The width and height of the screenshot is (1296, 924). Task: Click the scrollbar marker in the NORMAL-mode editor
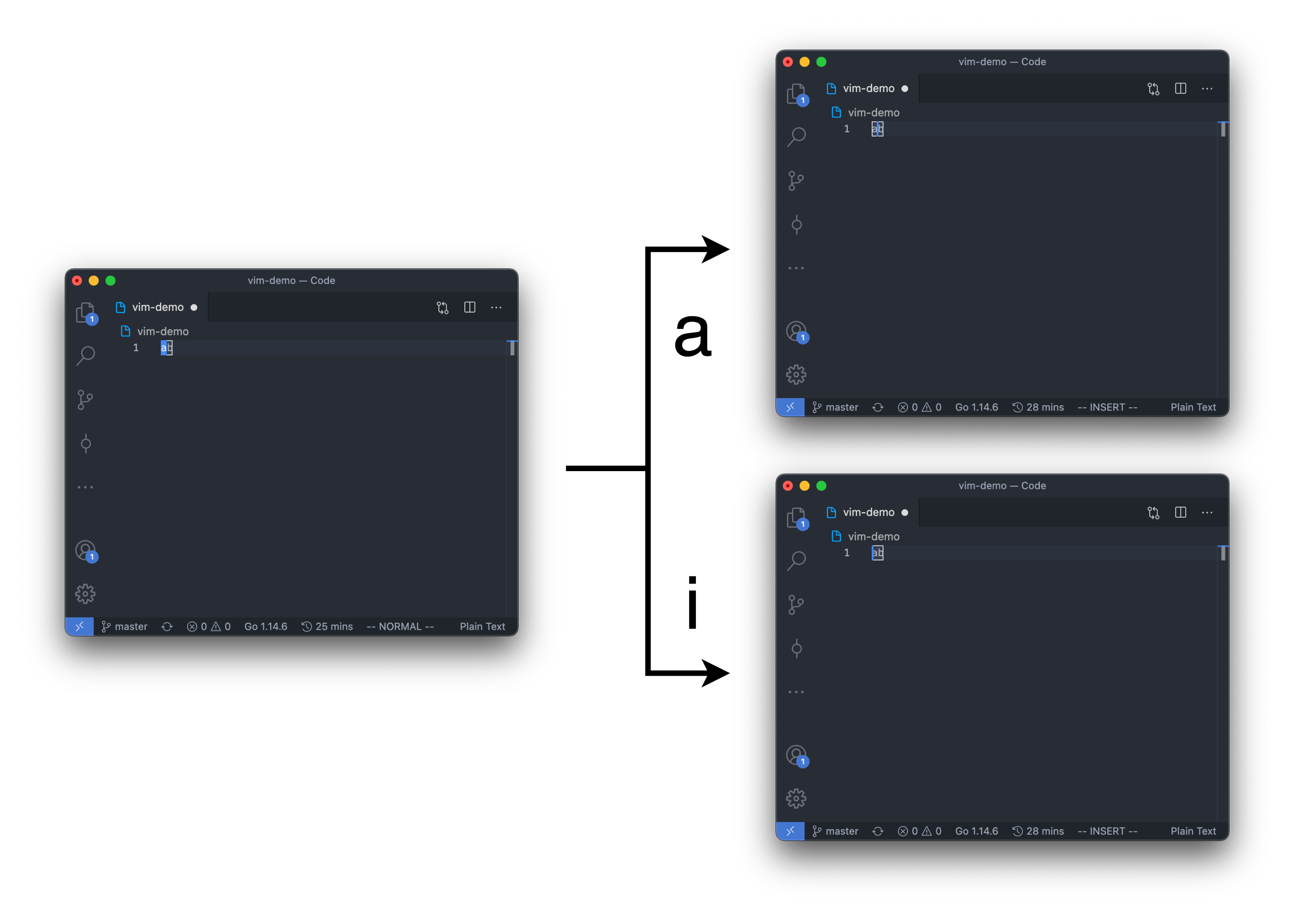(512, 348)
